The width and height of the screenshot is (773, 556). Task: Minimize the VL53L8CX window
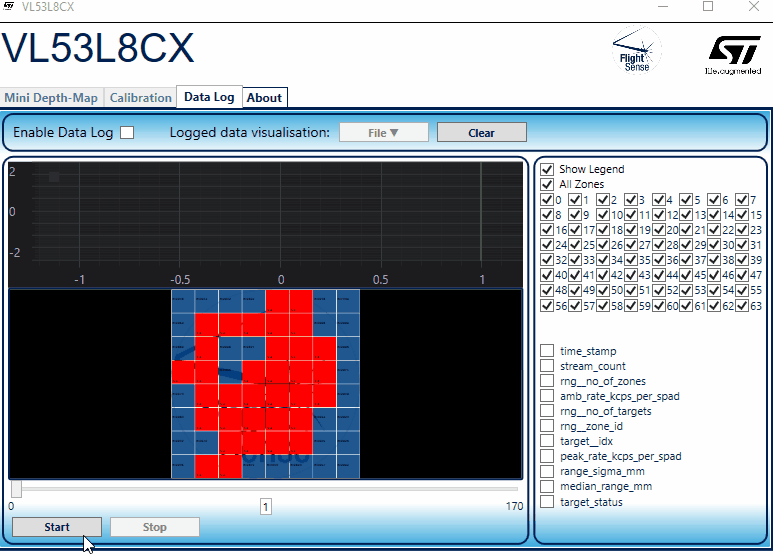(663, 6)
